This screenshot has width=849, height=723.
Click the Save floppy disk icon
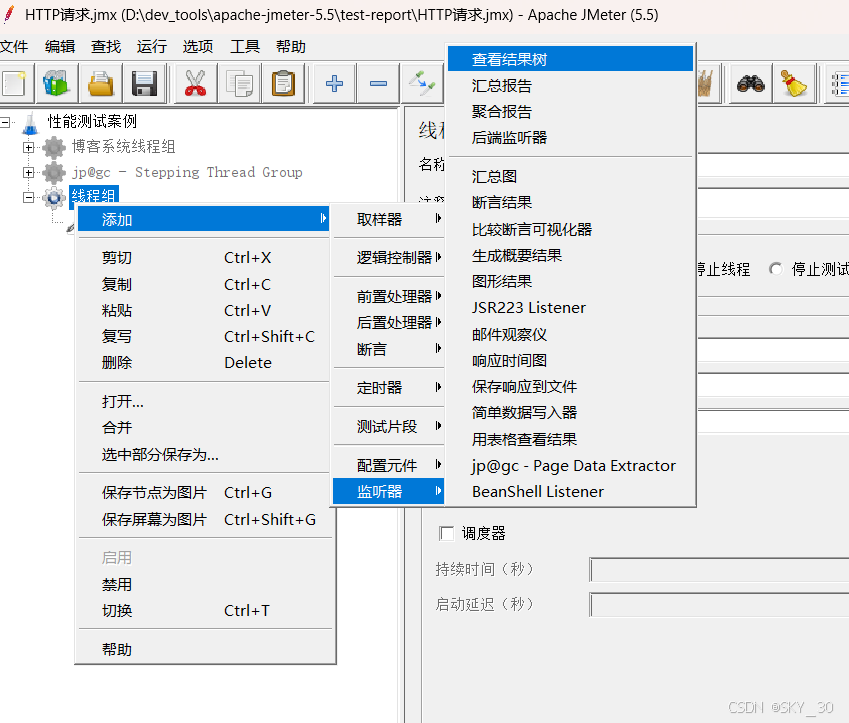[145, 83]
